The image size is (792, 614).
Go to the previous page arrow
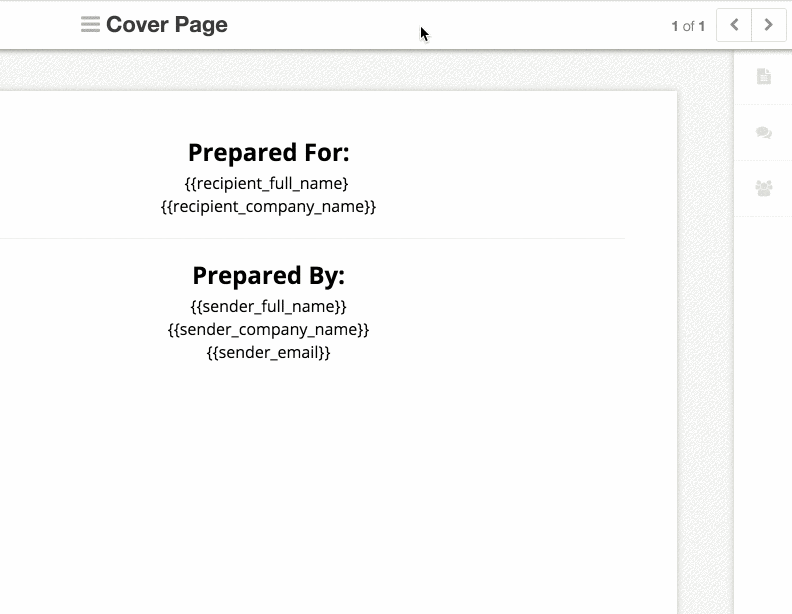point(734,26)
